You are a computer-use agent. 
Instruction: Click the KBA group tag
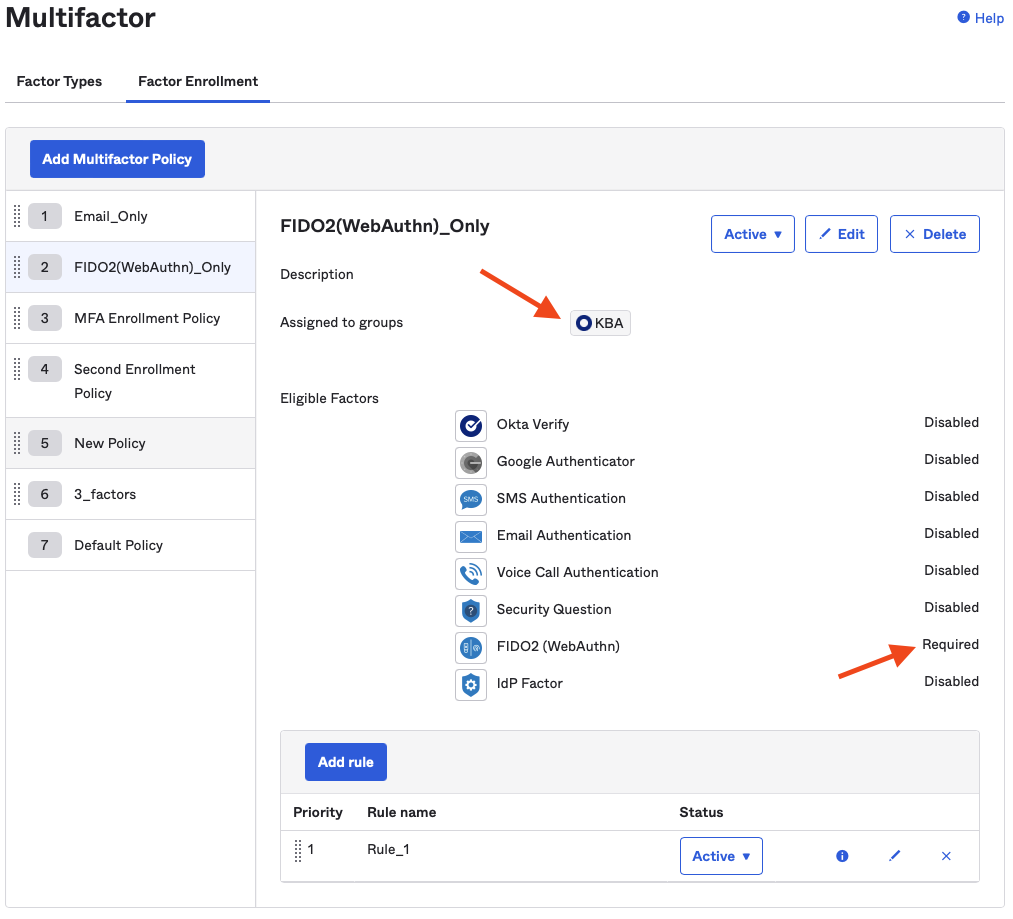coord(600,323)
